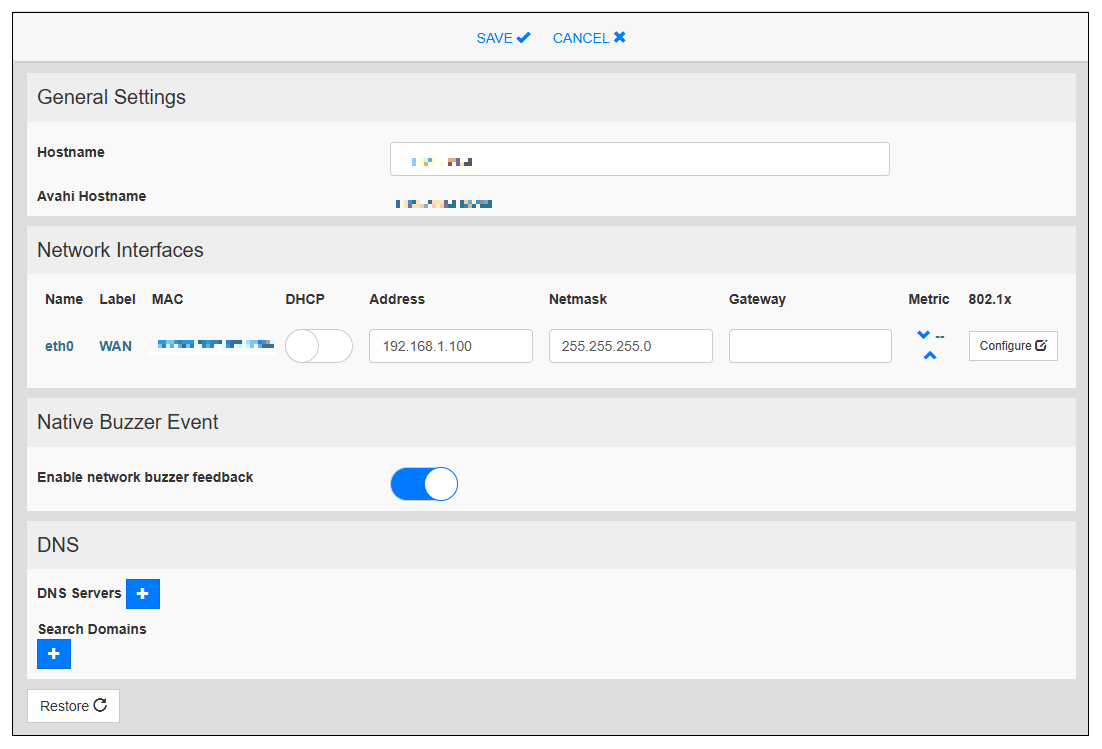Enable DHCP for the eth0 interface
This screenshot has height=749, width=1102.
(x=318, y=346)
